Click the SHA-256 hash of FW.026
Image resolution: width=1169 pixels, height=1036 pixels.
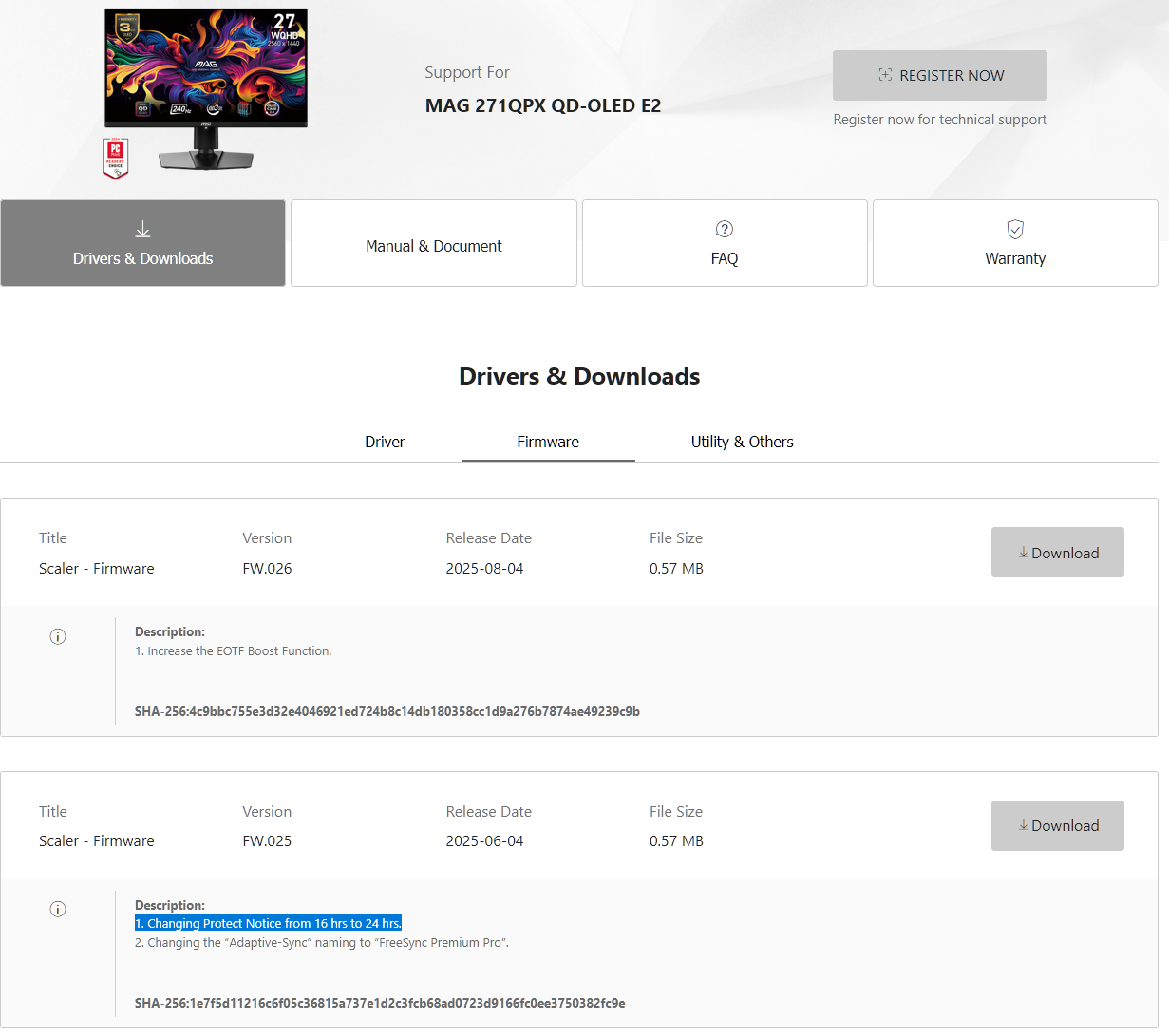387,711
